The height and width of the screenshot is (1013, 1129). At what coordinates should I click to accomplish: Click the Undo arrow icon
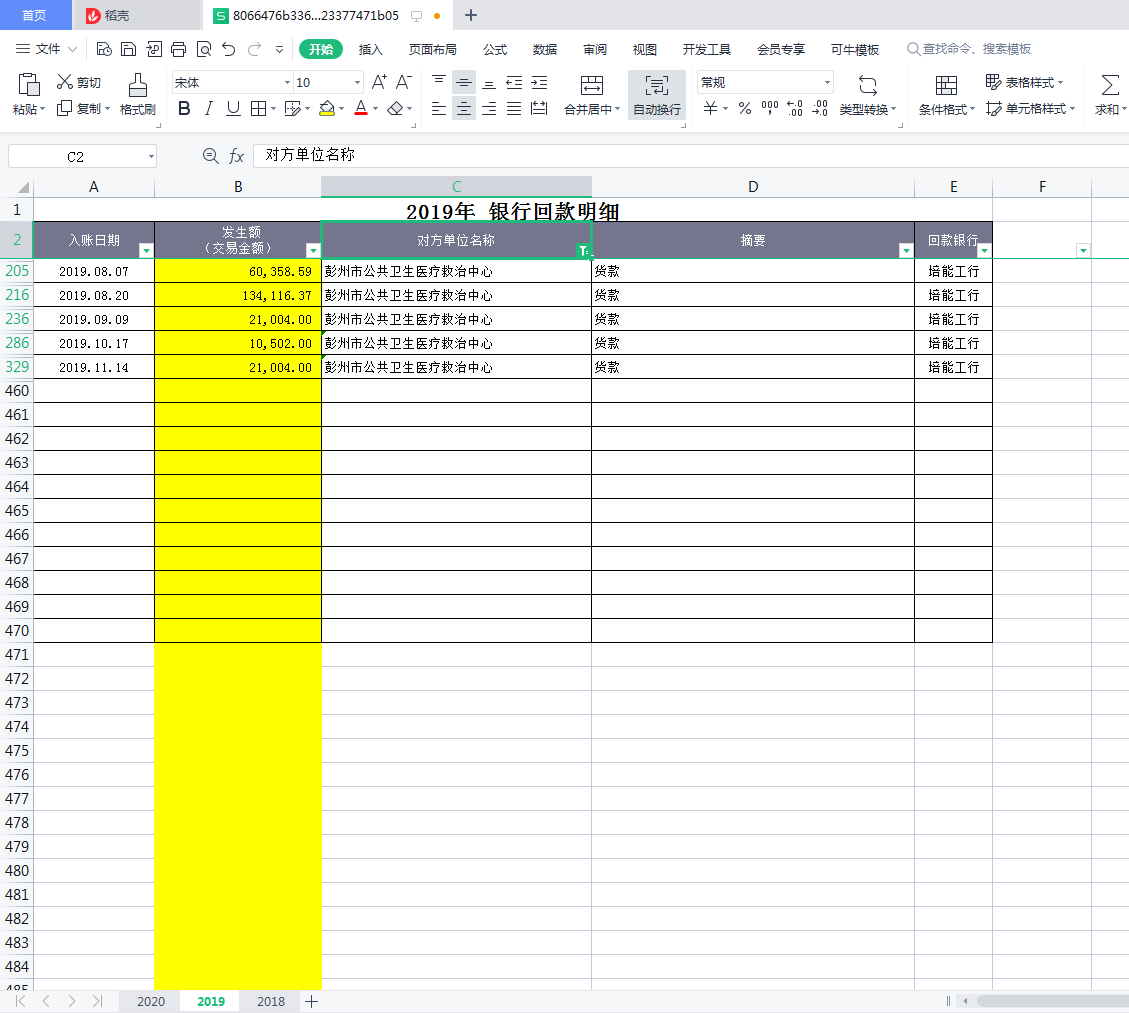pos(229,49)
